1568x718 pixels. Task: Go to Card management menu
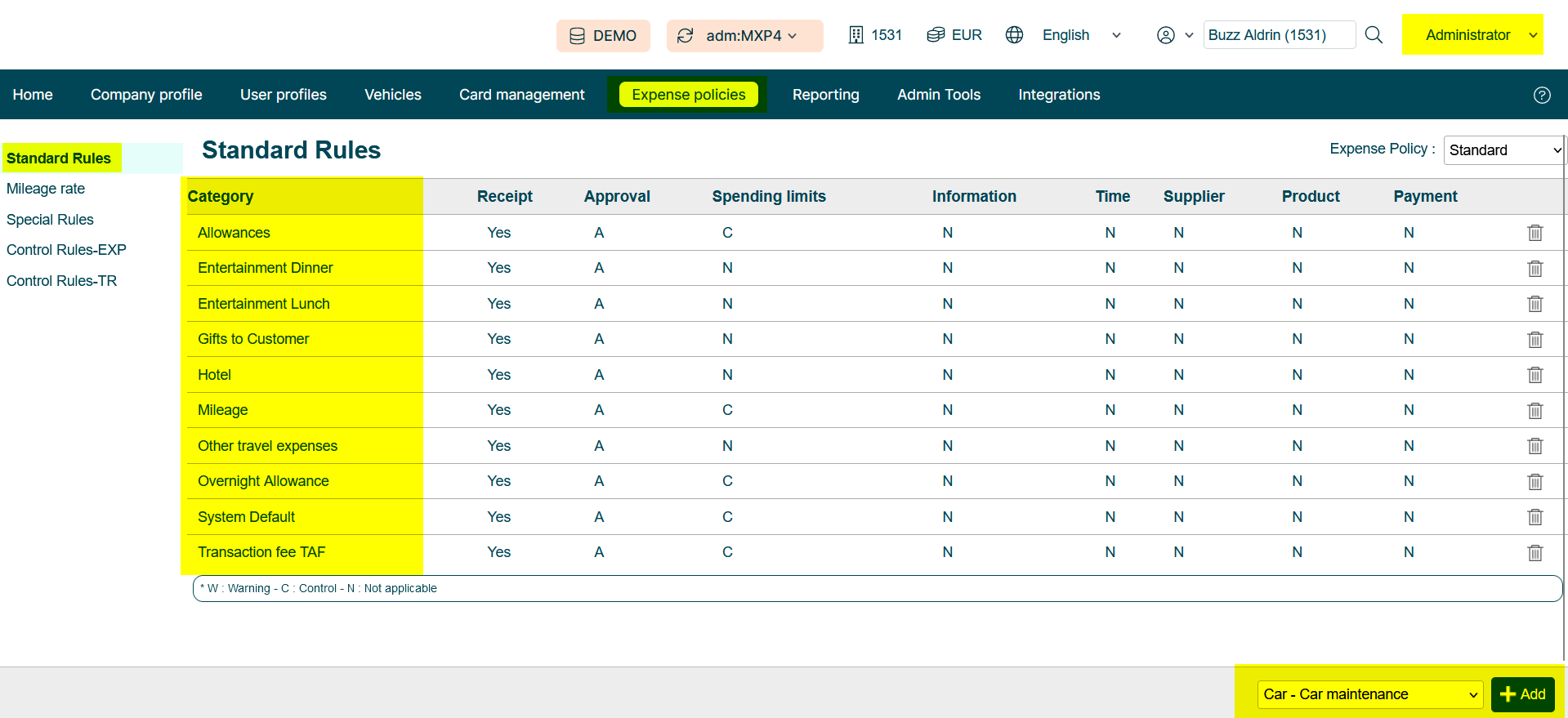521,95
